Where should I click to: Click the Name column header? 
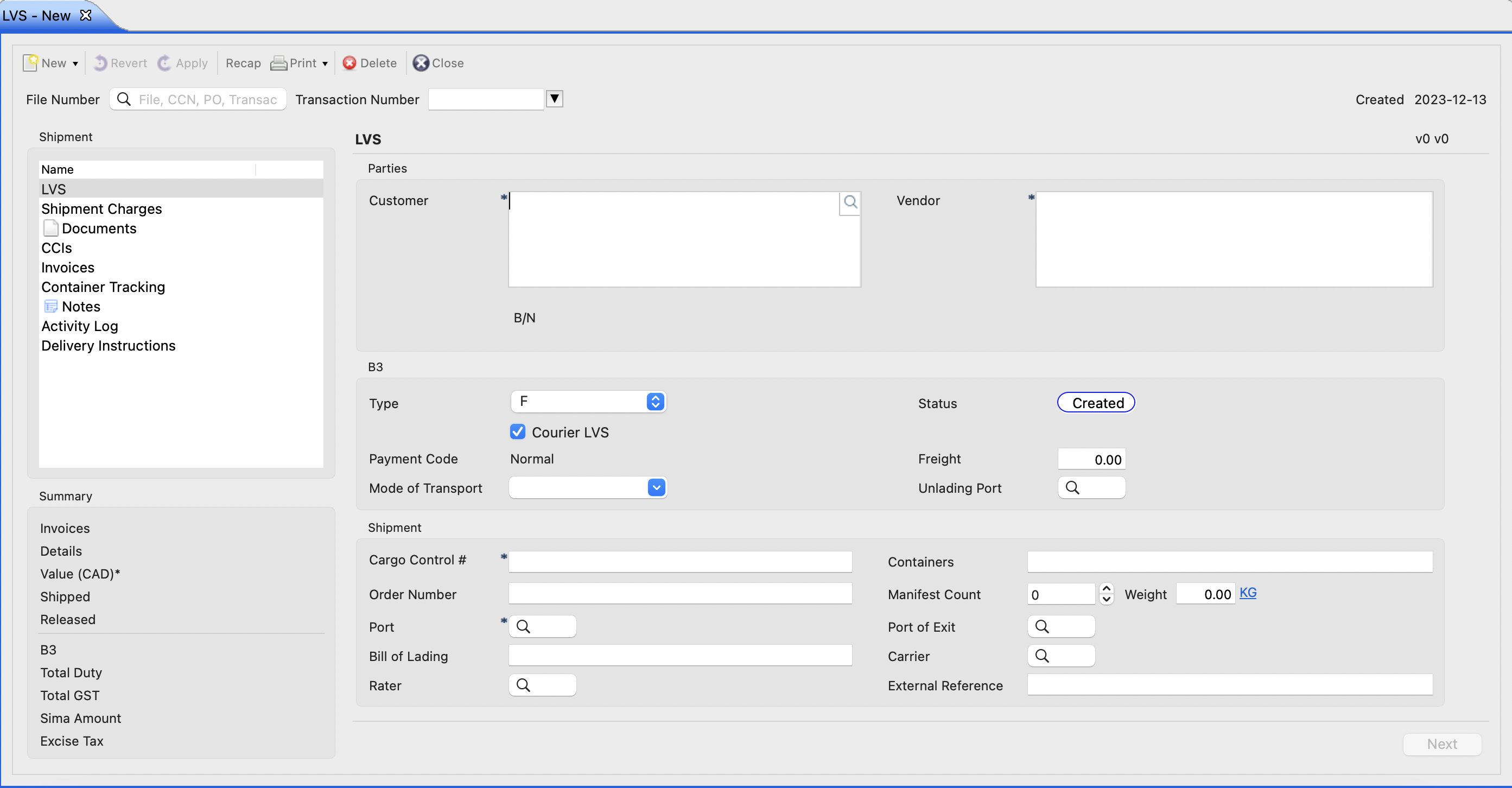pos(147,169)
